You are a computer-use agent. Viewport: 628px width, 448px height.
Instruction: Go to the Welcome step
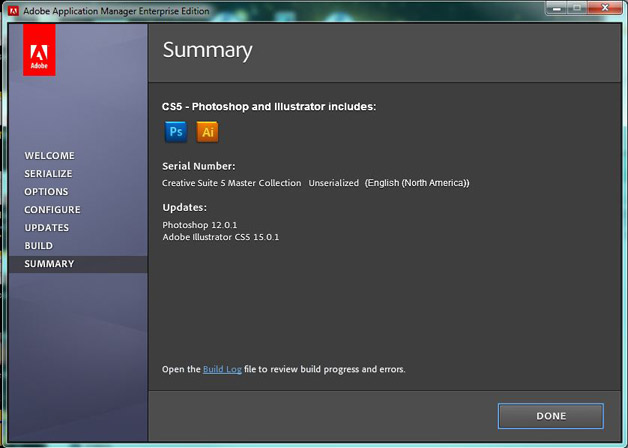(49, 156)
